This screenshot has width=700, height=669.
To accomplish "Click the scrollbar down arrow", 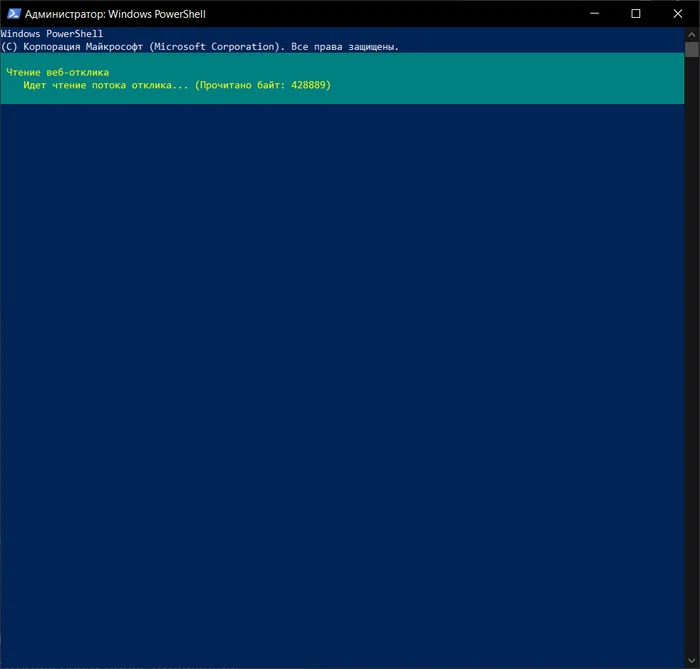I will tap(691, 661).
